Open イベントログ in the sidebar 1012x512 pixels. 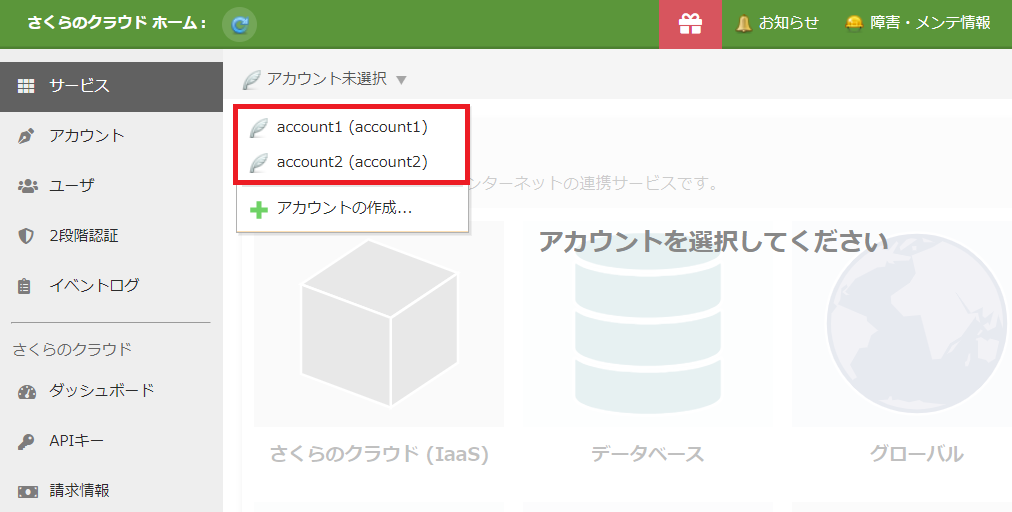click(94, 286)
